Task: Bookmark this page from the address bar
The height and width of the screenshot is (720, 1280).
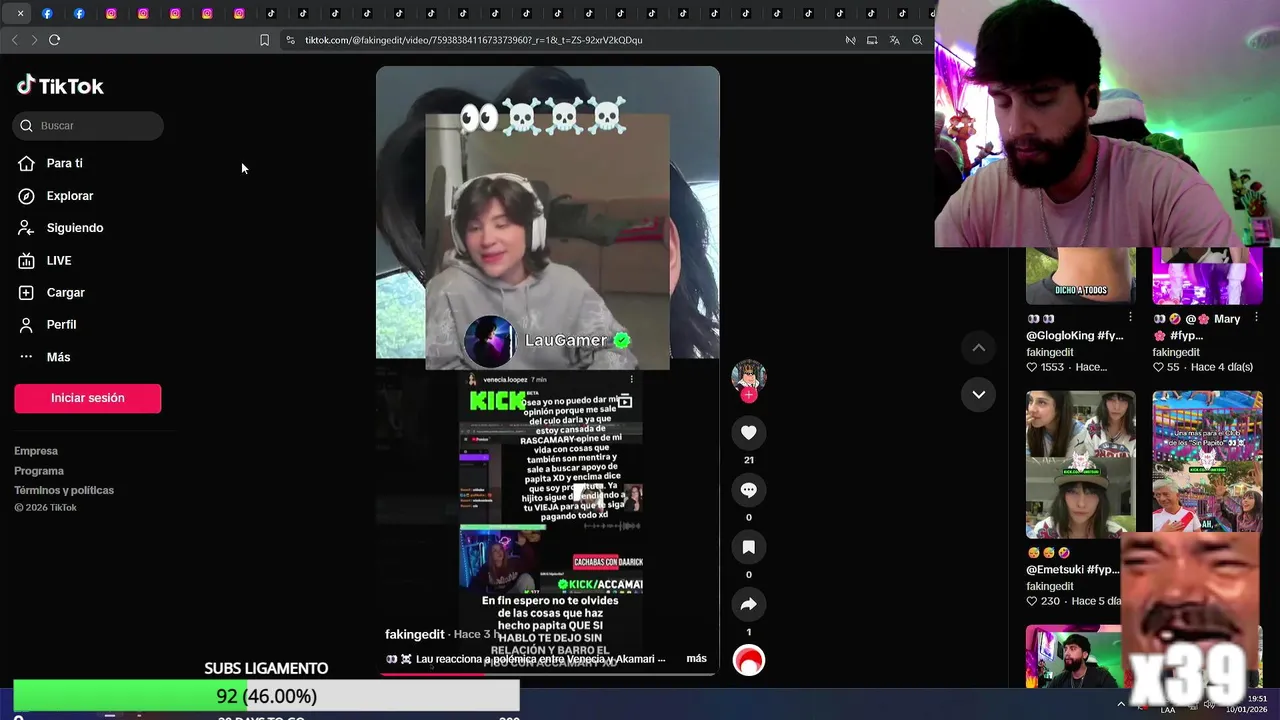Action: [264, 40]
